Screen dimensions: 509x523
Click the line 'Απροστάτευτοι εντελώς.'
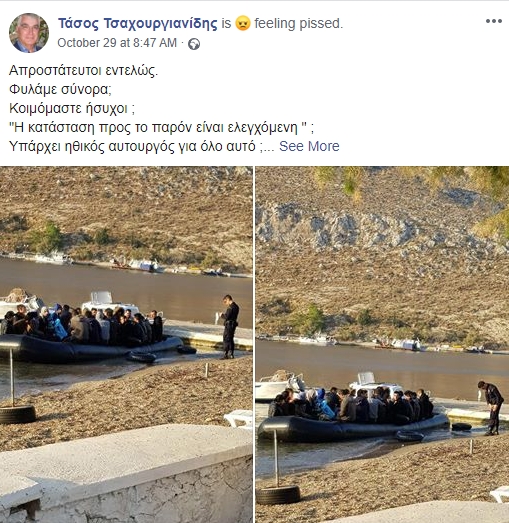[83, 70]
